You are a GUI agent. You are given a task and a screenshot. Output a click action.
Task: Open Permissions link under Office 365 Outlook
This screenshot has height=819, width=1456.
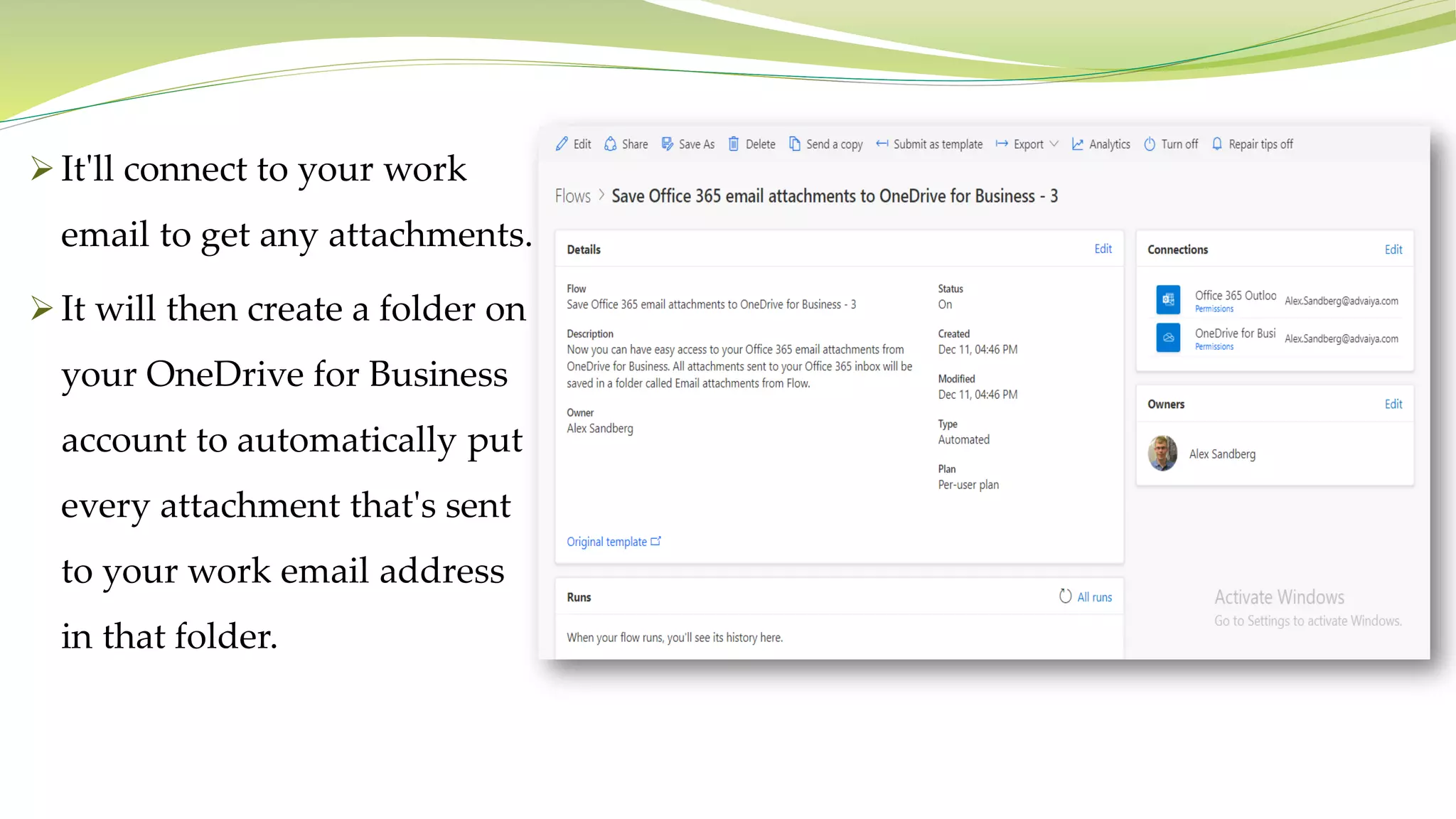point(1214,309)
